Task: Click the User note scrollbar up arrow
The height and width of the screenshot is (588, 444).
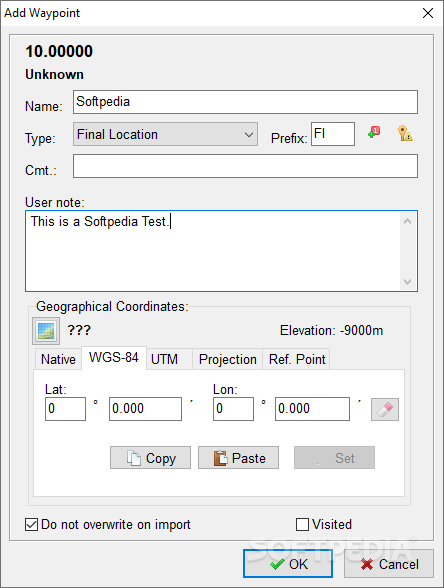Action: tap(408, 222)
